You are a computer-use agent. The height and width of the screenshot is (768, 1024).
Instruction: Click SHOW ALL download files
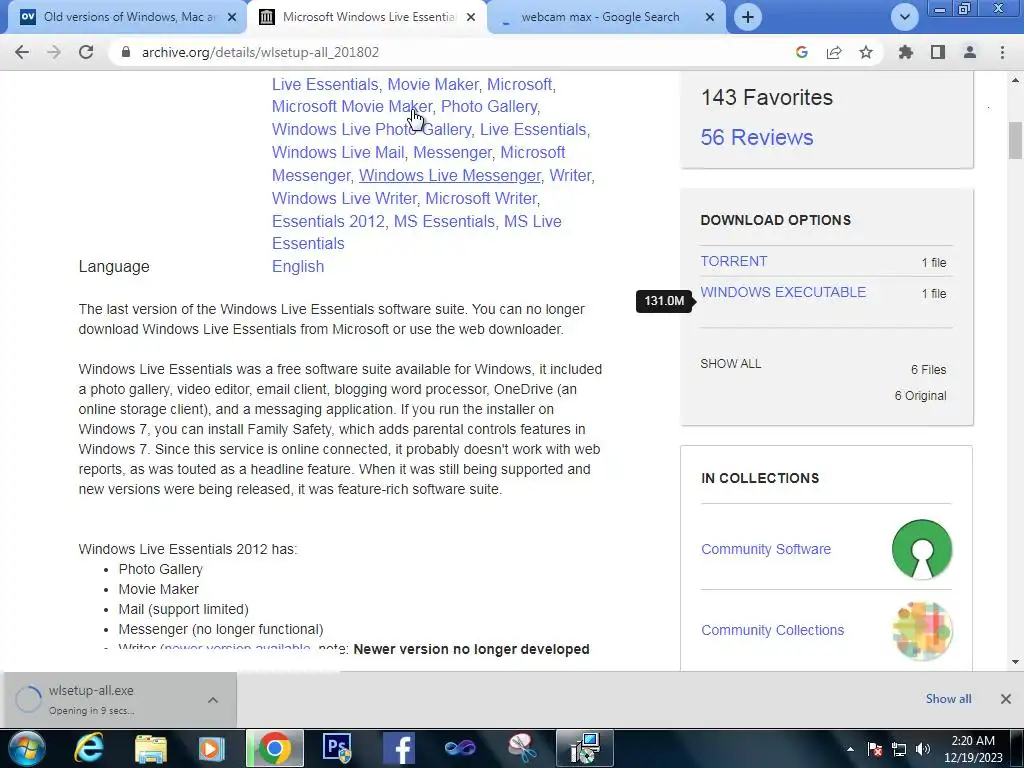730,364
